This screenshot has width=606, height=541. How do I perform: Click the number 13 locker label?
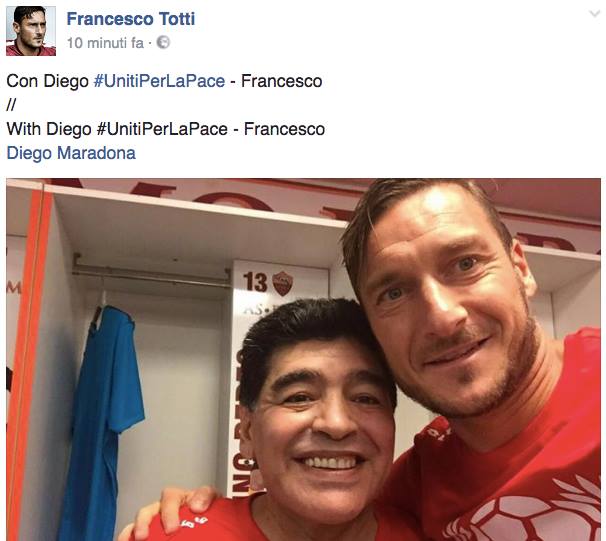pyautogui.click(x=255, y=282)
